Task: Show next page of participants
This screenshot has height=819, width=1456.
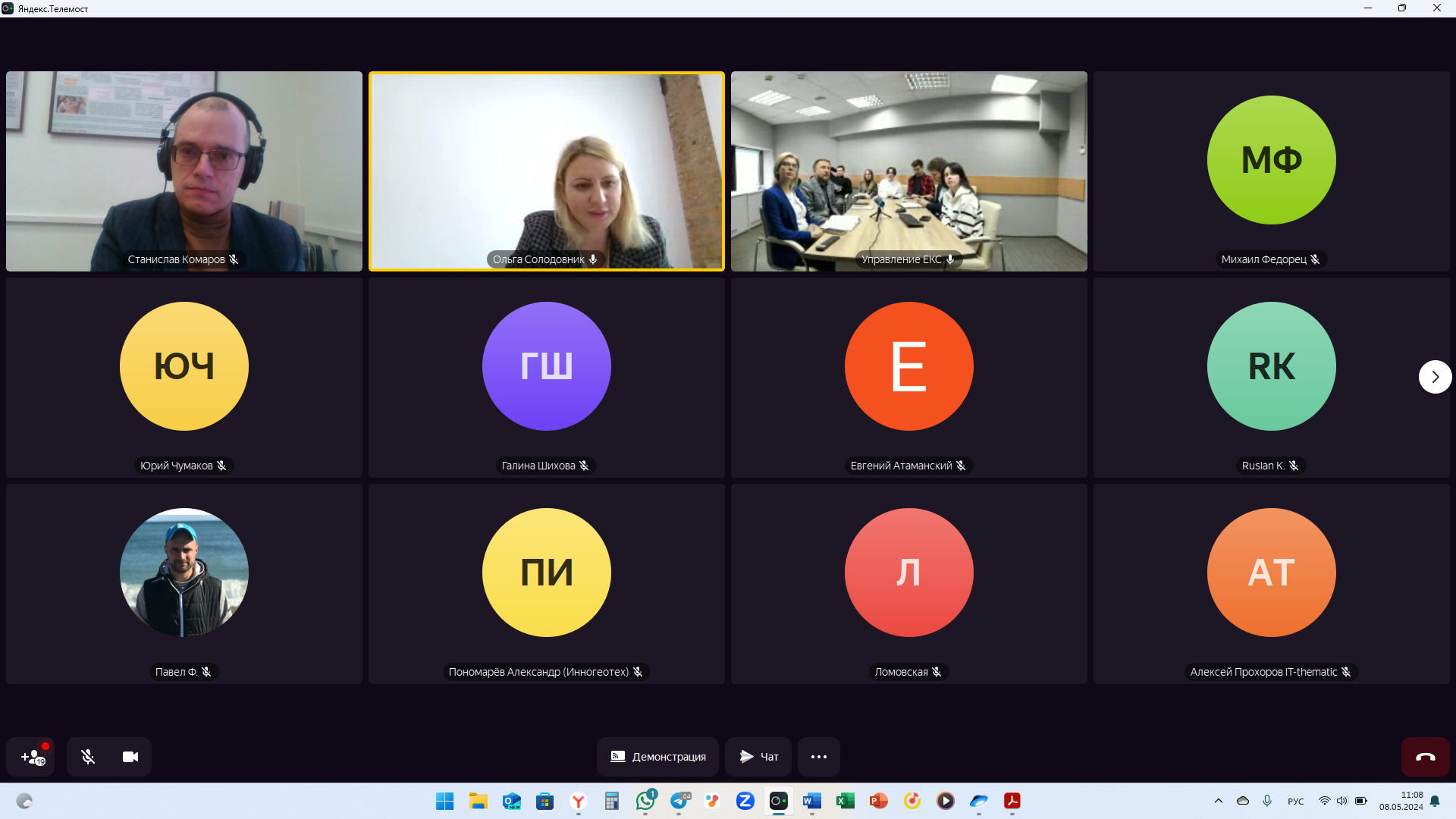Action: (x=1435, y=377)
